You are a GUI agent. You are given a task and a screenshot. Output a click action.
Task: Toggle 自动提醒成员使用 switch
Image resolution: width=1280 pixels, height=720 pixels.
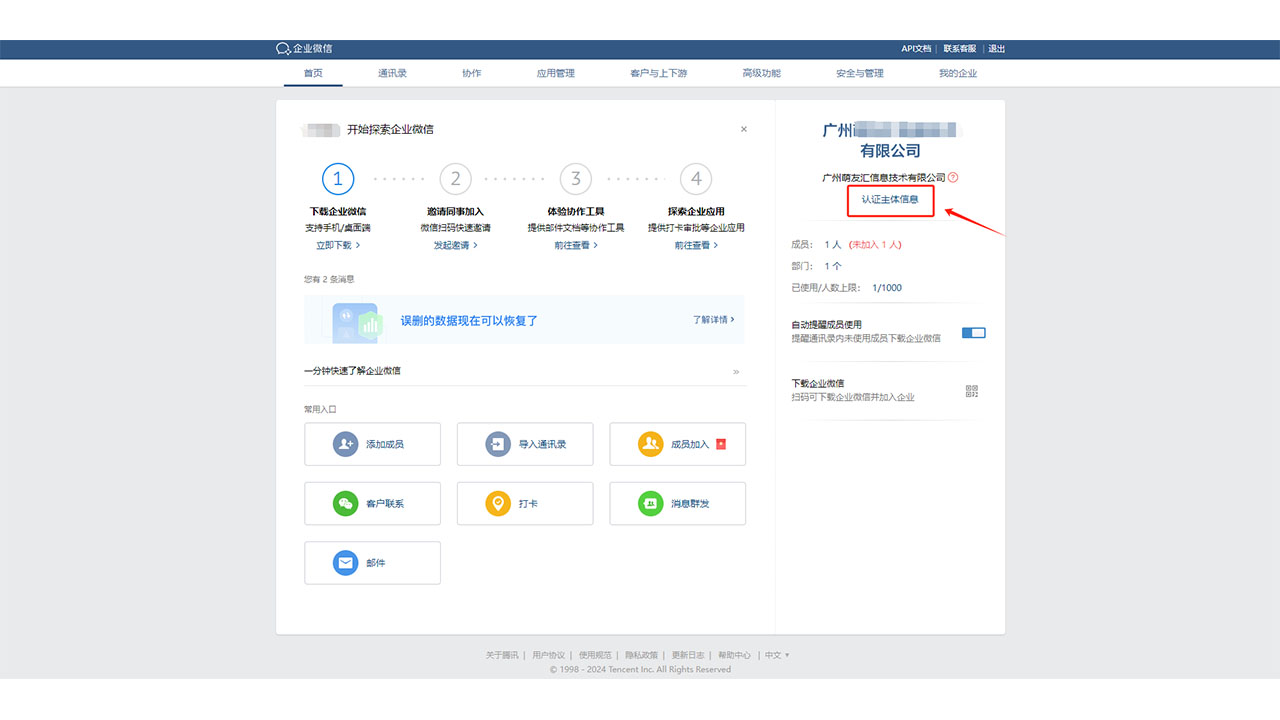click(x=973, y=332)
